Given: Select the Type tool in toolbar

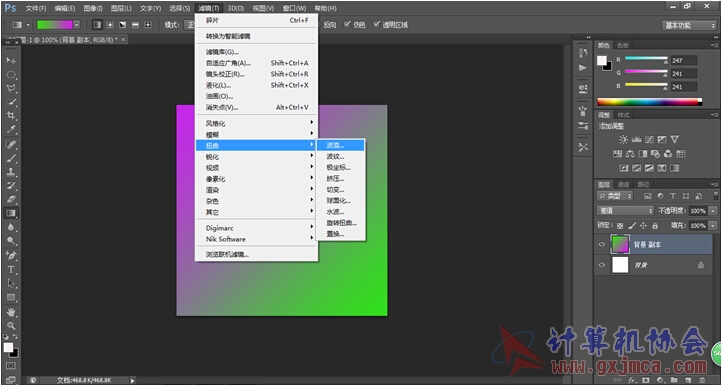Looking at the screenshot, I should coord(11,269).
